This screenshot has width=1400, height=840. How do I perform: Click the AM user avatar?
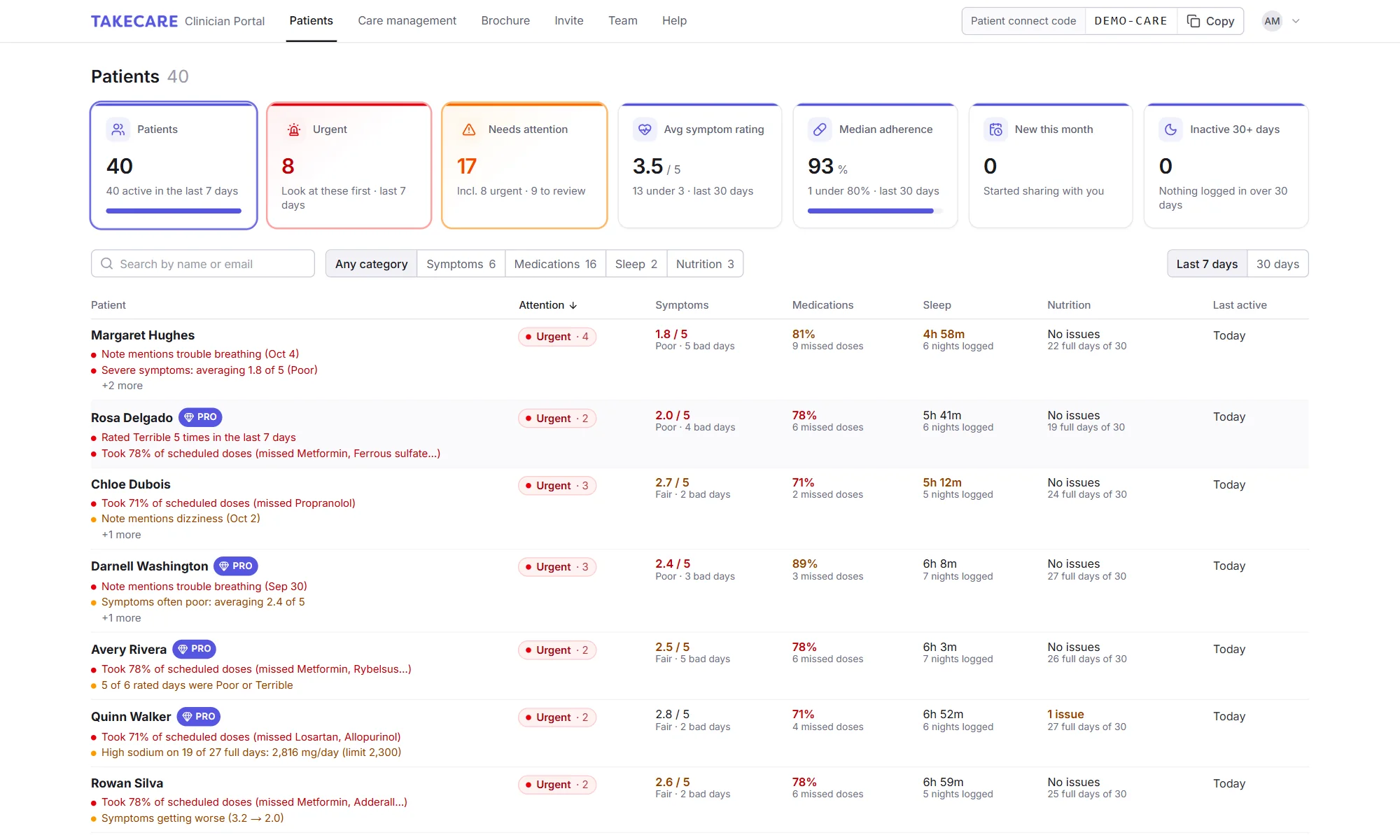1272,21
